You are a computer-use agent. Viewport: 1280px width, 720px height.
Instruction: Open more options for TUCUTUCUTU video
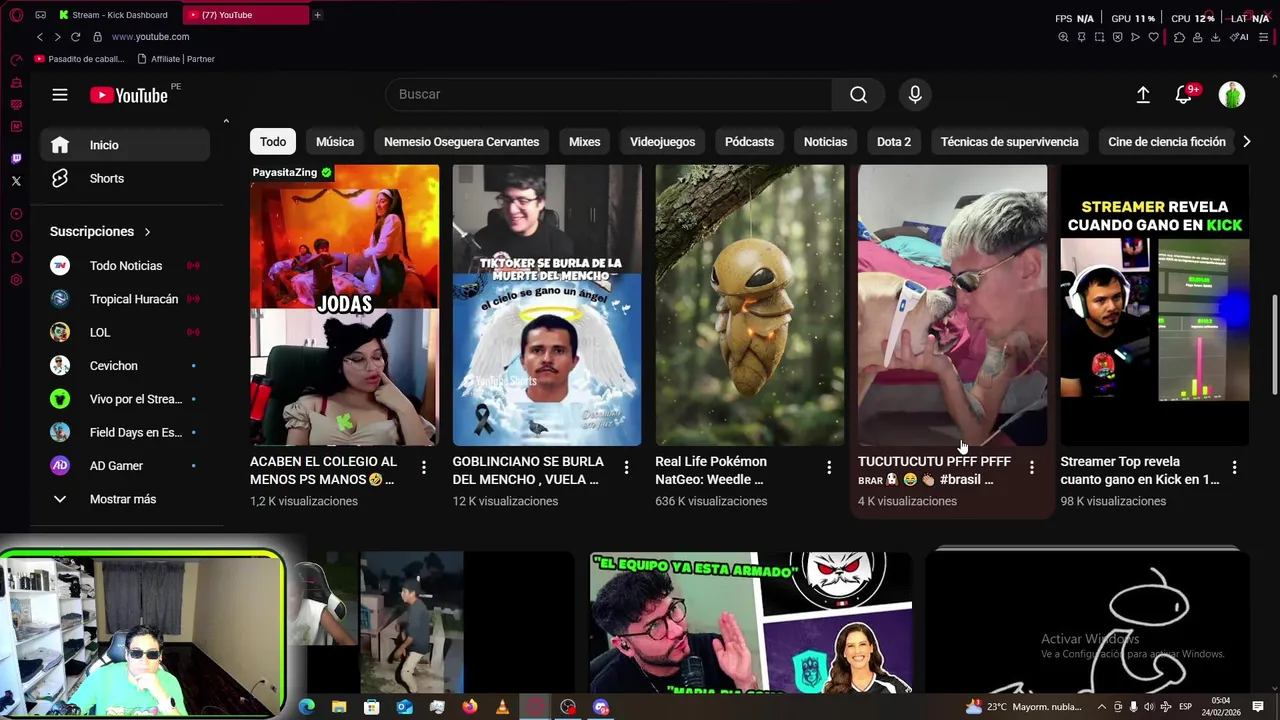coord(1032,467)
